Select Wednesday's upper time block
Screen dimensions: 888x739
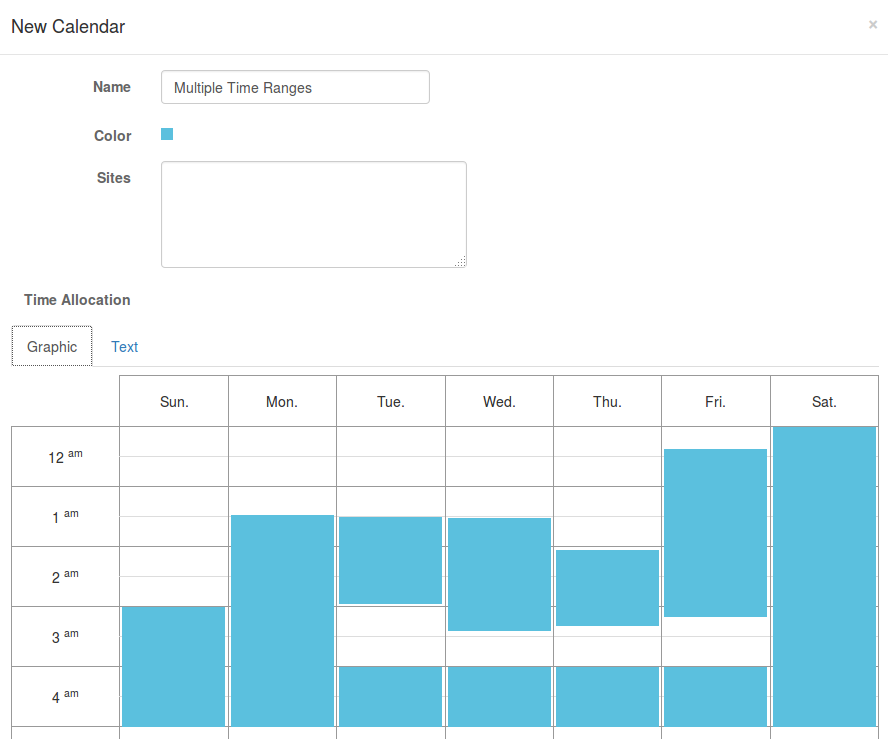[499, 574]
